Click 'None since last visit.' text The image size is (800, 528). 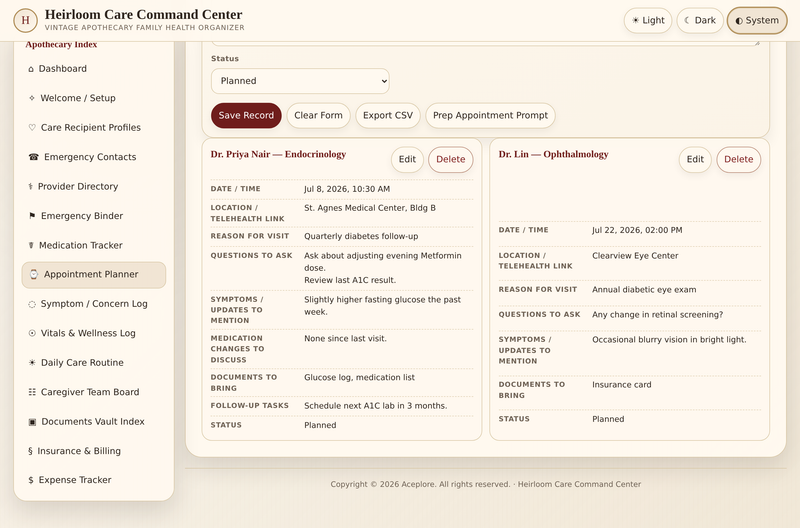click(345, 339)
